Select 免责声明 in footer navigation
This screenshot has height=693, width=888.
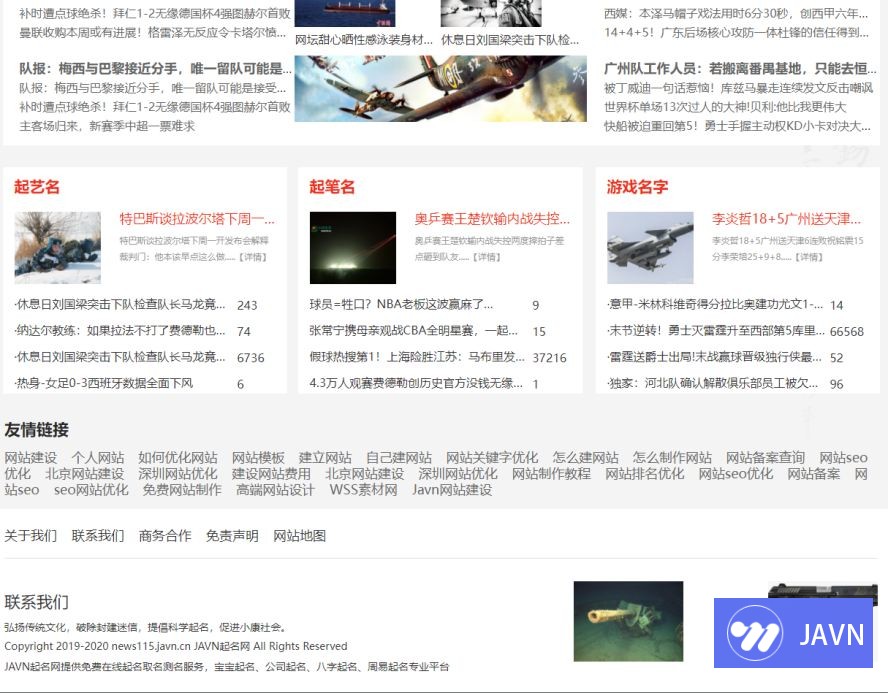(x=232, y=536)
